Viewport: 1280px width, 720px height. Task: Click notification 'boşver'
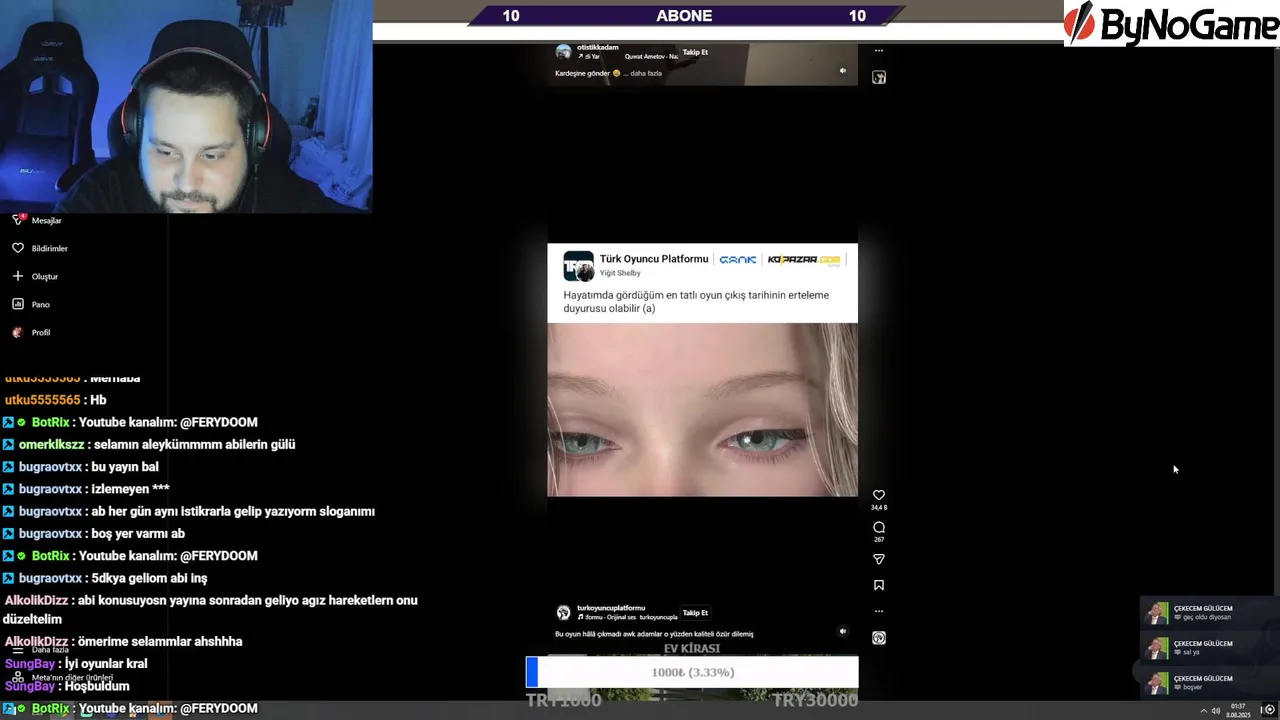(x=1192, y=687)
